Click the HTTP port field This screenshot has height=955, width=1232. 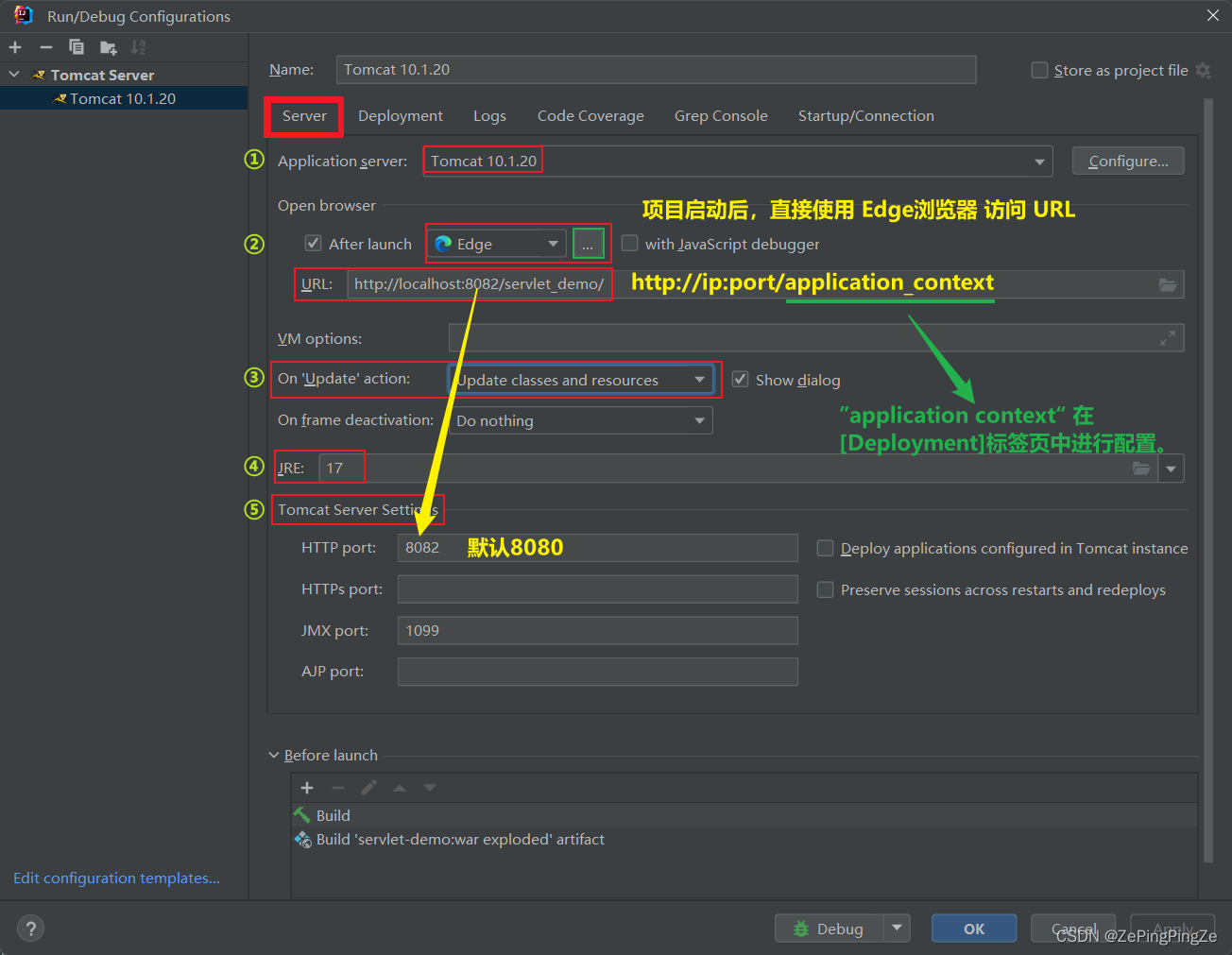point(597,548)
